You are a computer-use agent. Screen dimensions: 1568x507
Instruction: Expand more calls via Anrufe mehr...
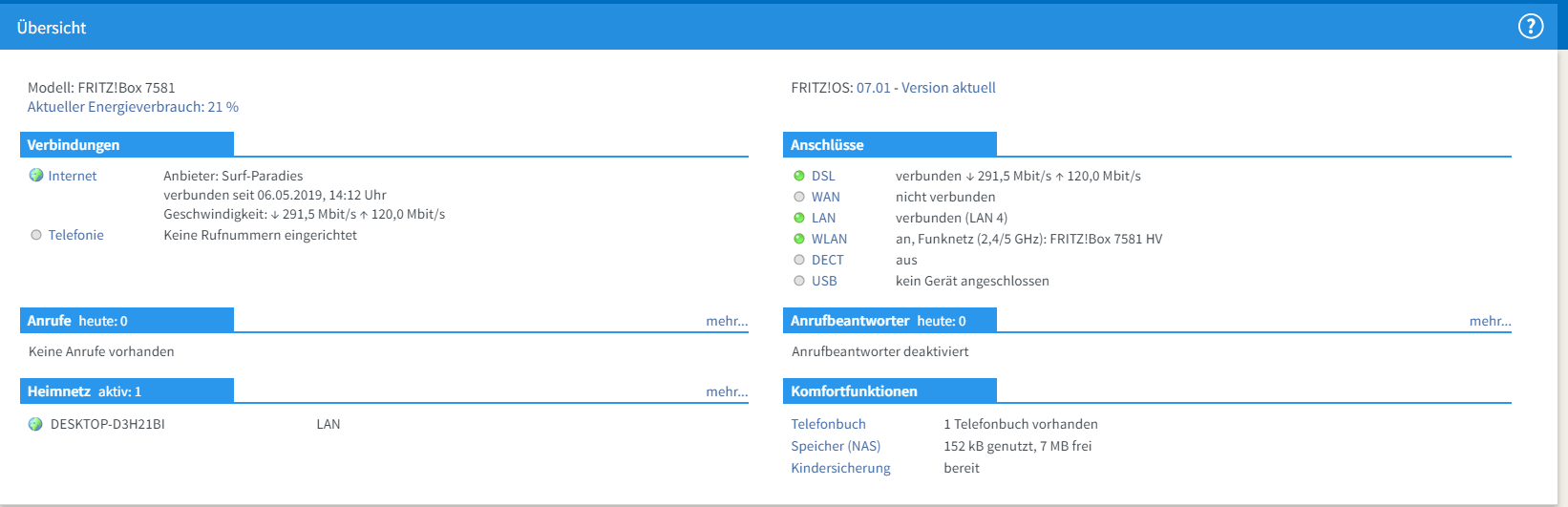tap(727, 321)
